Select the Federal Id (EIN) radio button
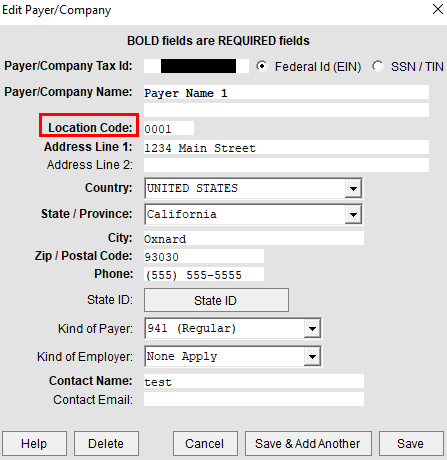 262,66
